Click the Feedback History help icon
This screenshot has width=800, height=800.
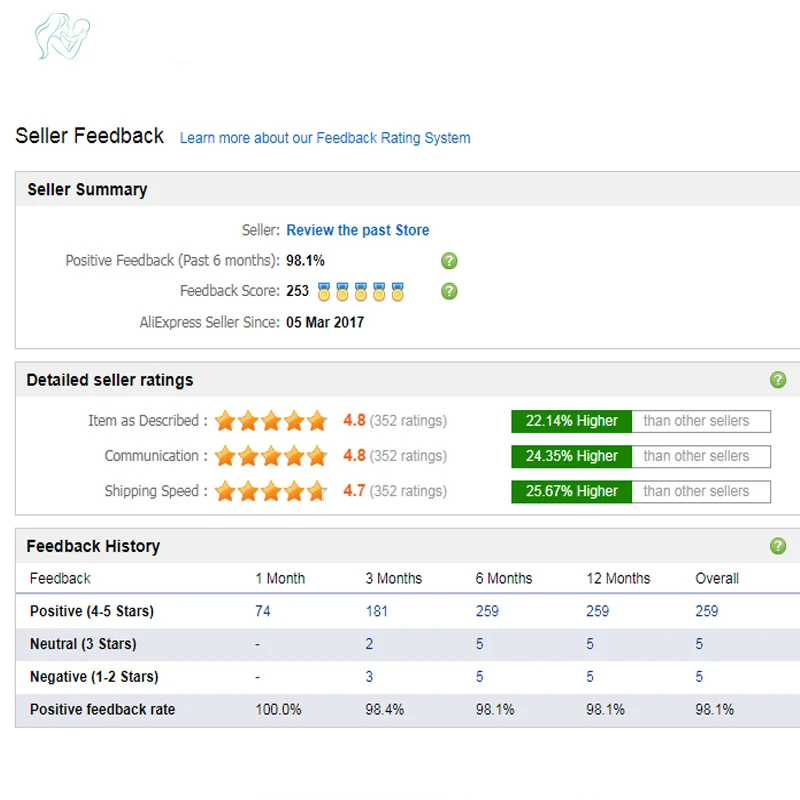(778, 545)
